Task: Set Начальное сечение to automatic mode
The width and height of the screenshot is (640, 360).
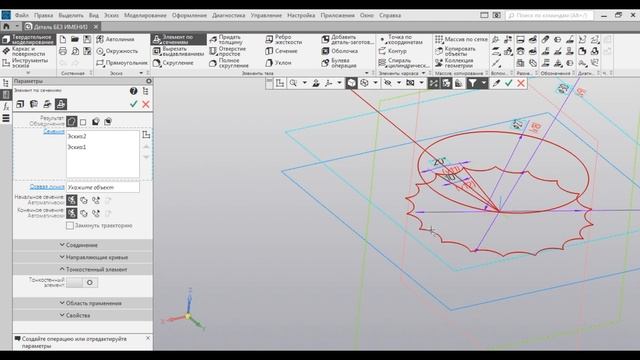Action: 71,200
